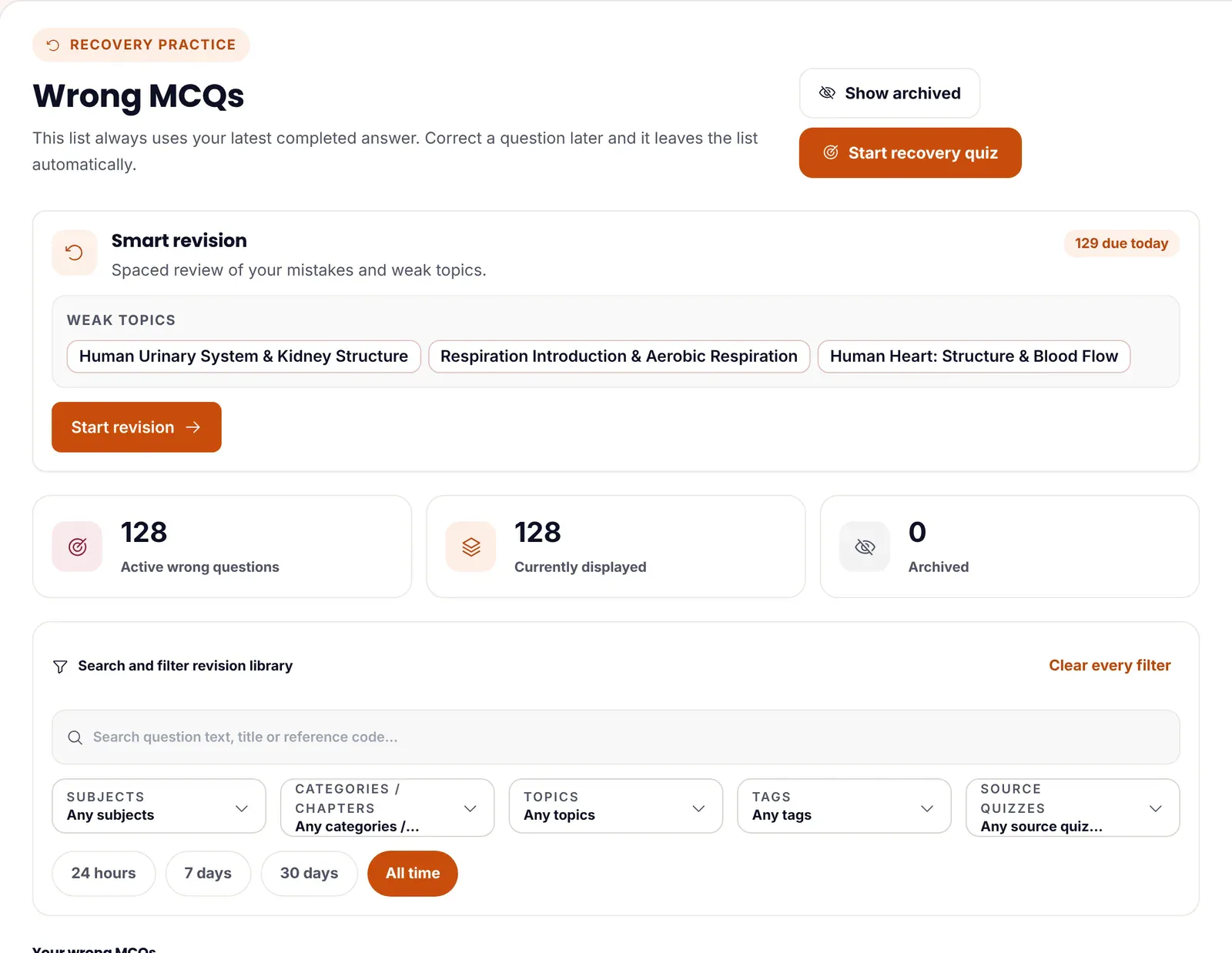
Task: Clear every filter
Action: click(x=1110, y=665)
